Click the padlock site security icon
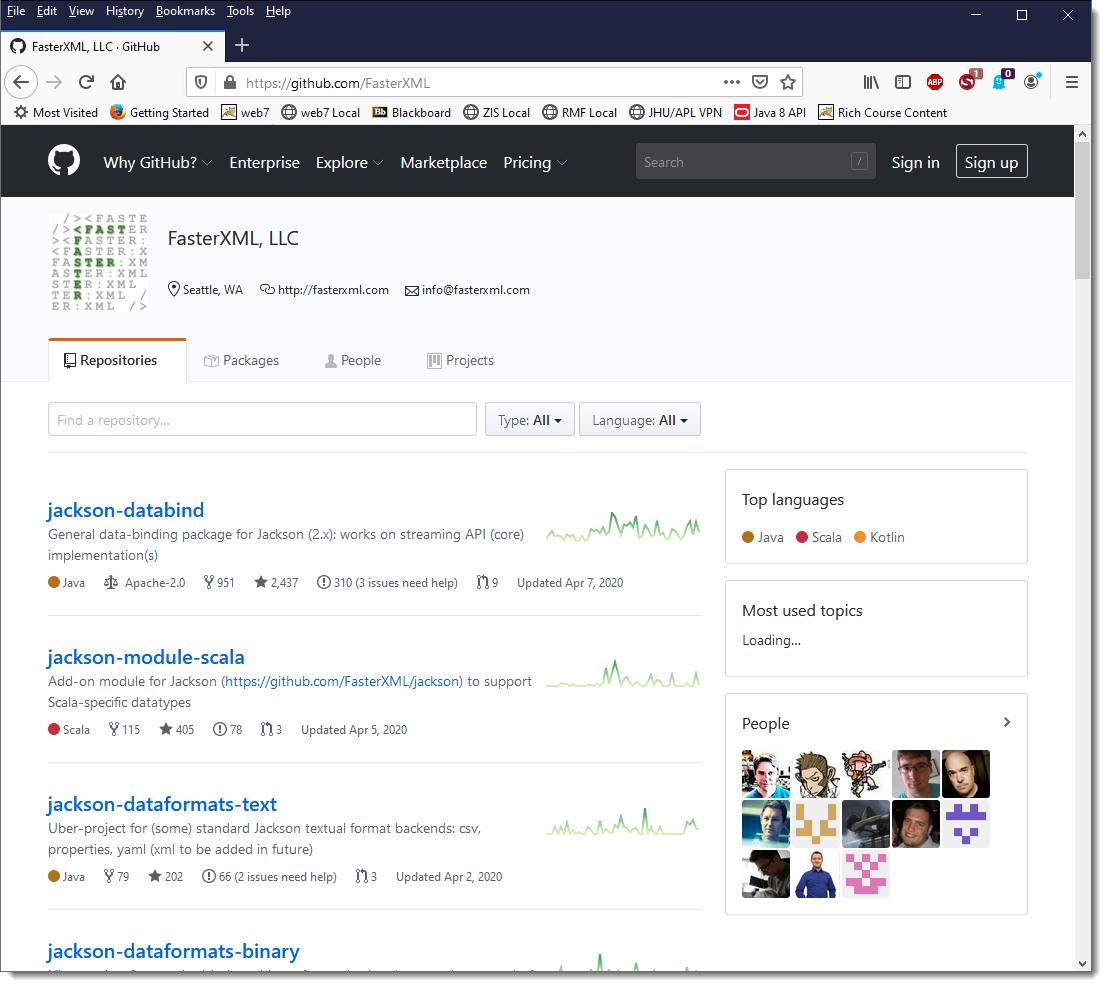Screen dimensions: 1107x987 (x=230, y=83)
